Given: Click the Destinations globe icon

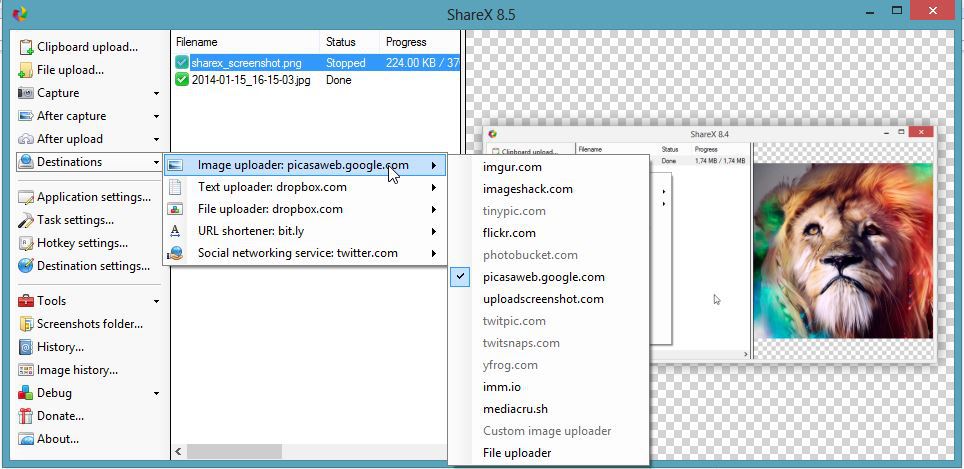Looking at the screenshot, I should 26,162.
